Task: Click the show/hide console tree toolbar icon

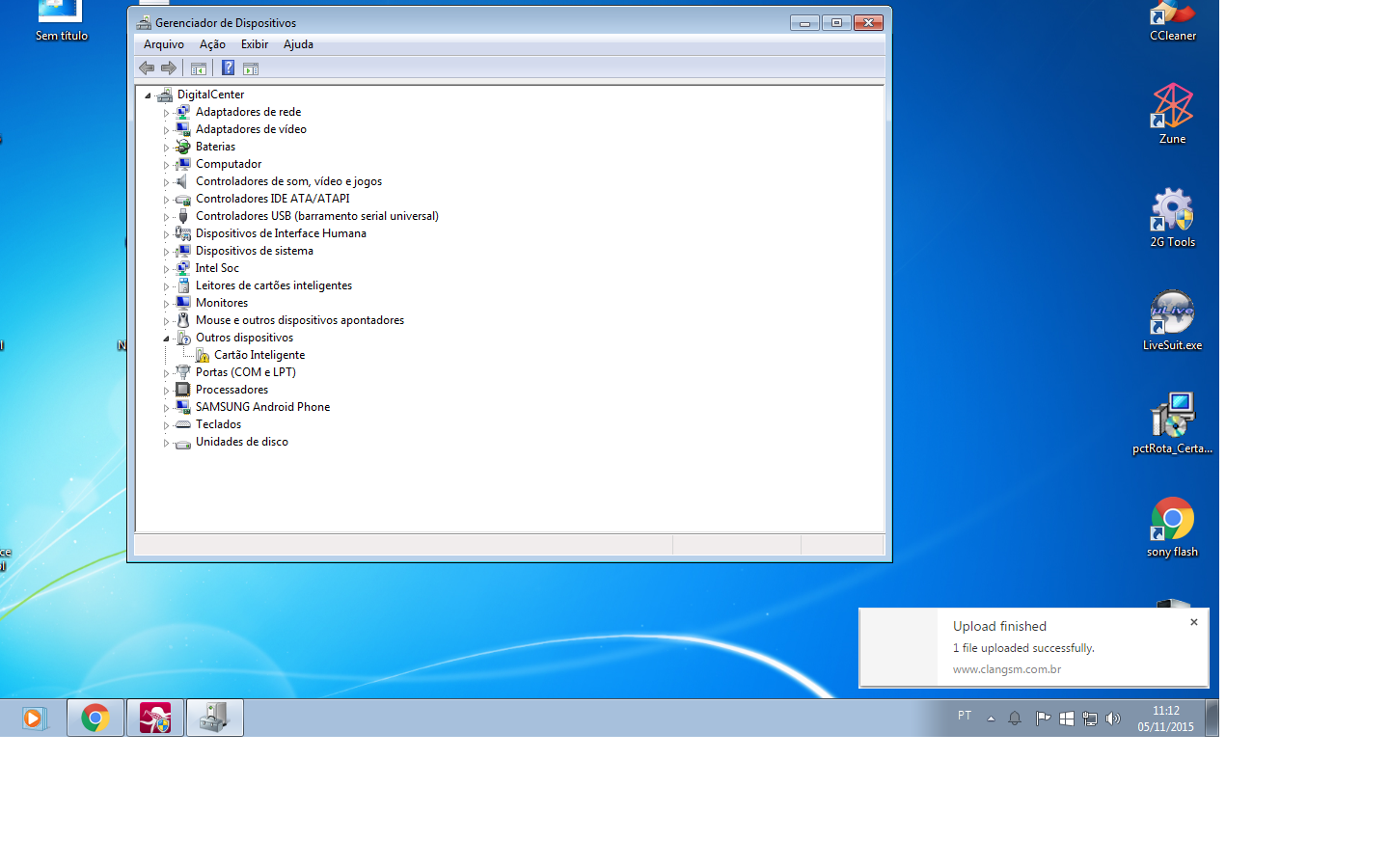Action: click(x=199, y=68)
